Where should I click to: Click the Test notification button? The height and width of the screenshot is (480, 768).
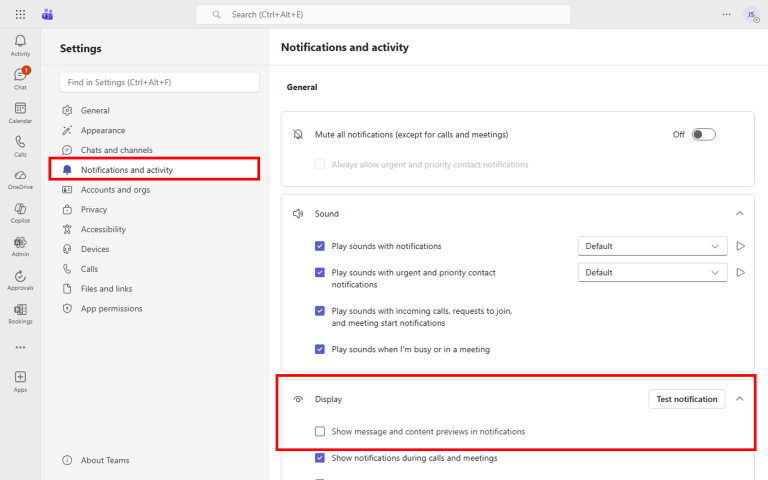[686, 399]
